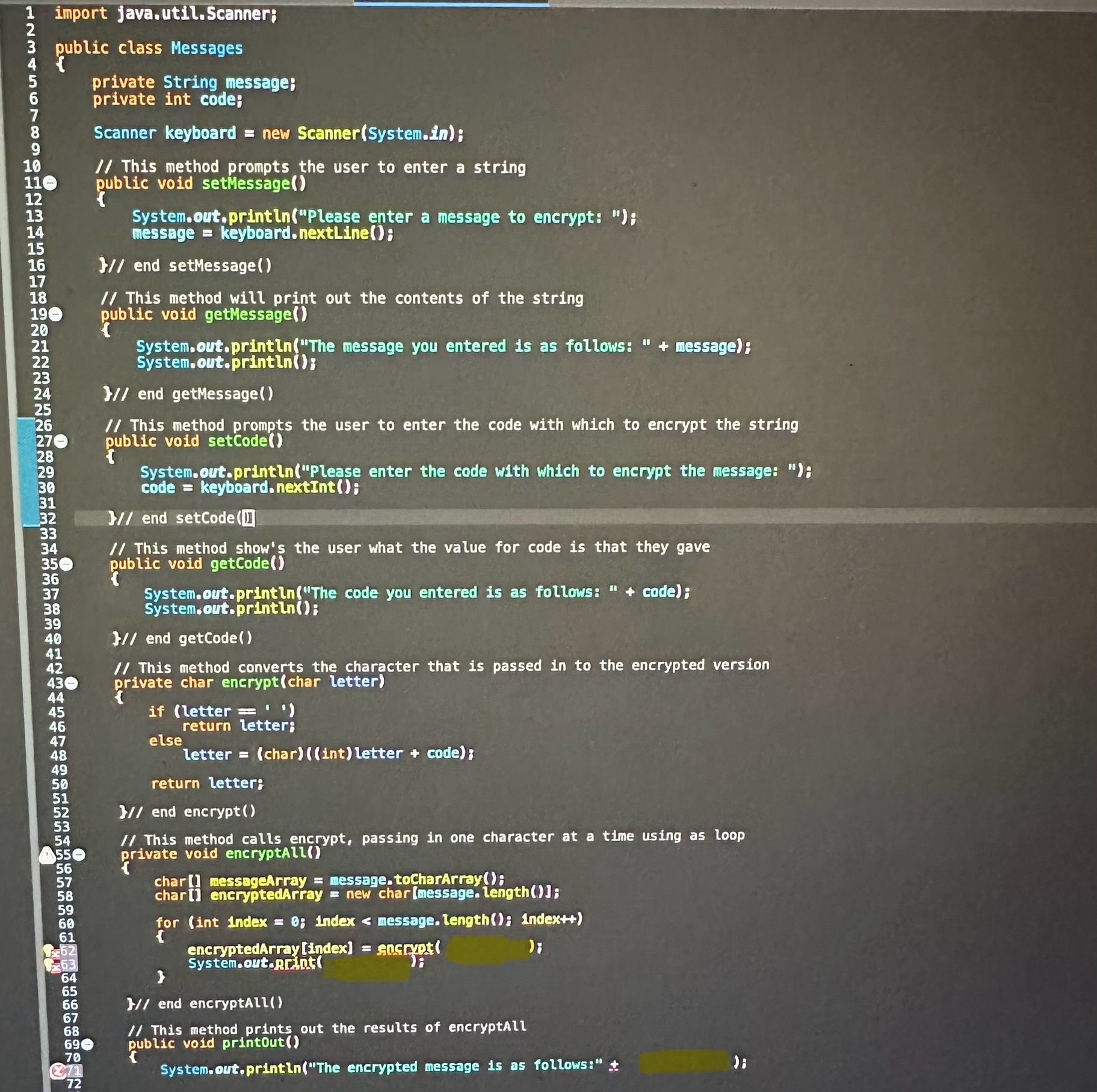Click the red error icon on line 71
1097x1092 pixels.
pos(58,1071)
